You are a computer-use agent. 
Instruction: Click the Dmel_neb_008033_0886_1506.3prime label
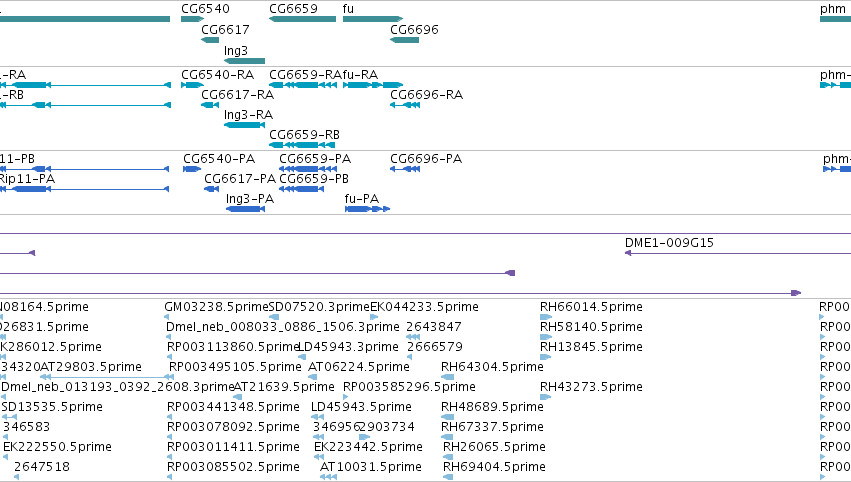[x=283, y=327]
